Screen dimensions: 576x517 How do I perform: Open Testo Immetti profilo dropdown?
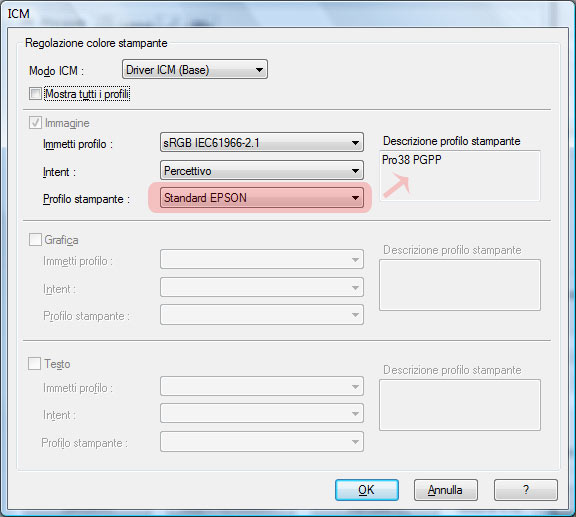[262, 386]
